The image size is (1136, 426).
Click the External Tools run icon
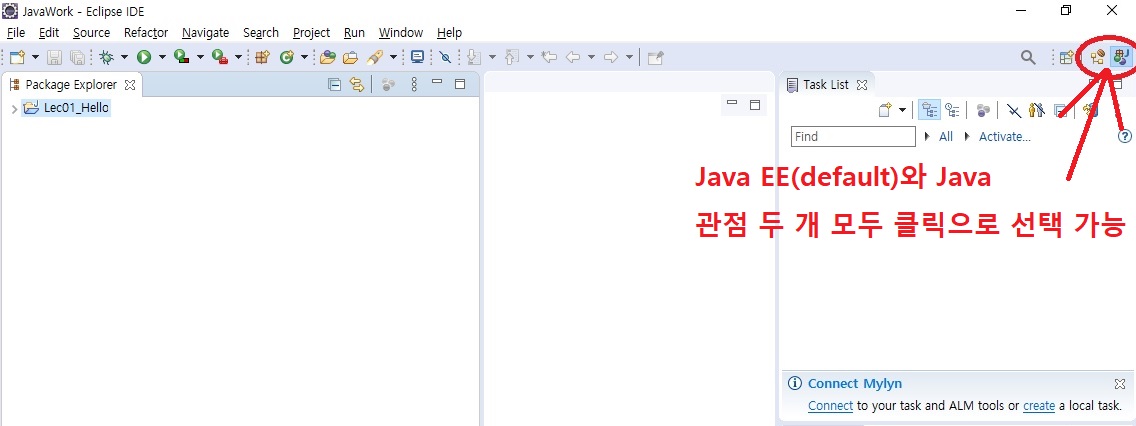(220, 57)
